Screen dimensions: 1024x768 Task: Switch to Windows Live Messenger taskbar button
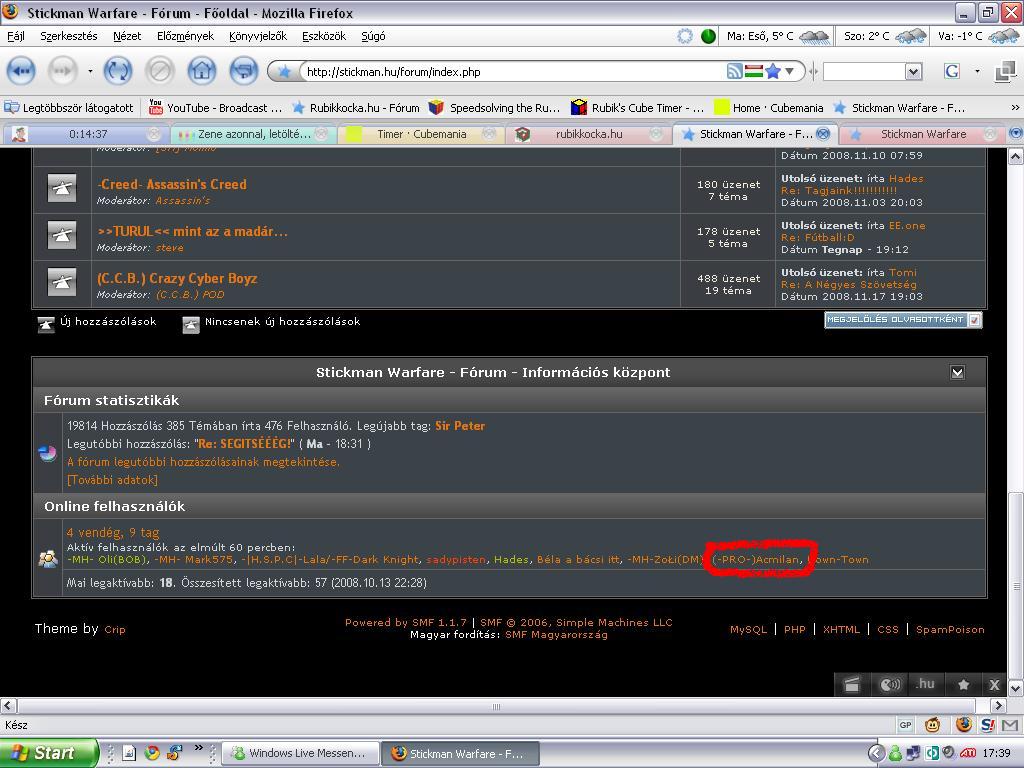(300, 753)
